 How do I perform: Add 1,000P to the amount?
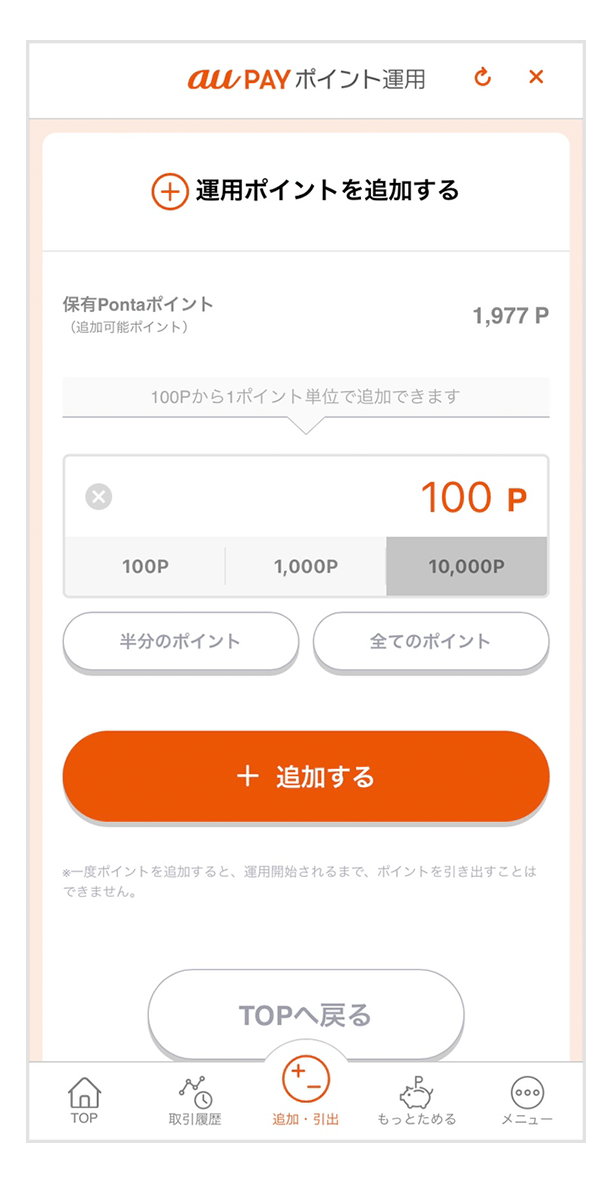(x=306, y=566)
